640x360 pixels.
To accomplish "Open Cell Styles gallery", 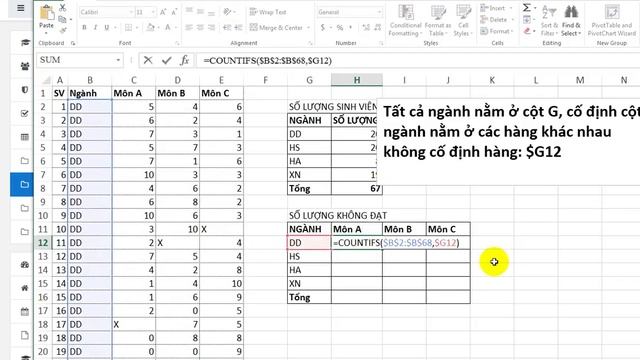I will click(463, 20).
